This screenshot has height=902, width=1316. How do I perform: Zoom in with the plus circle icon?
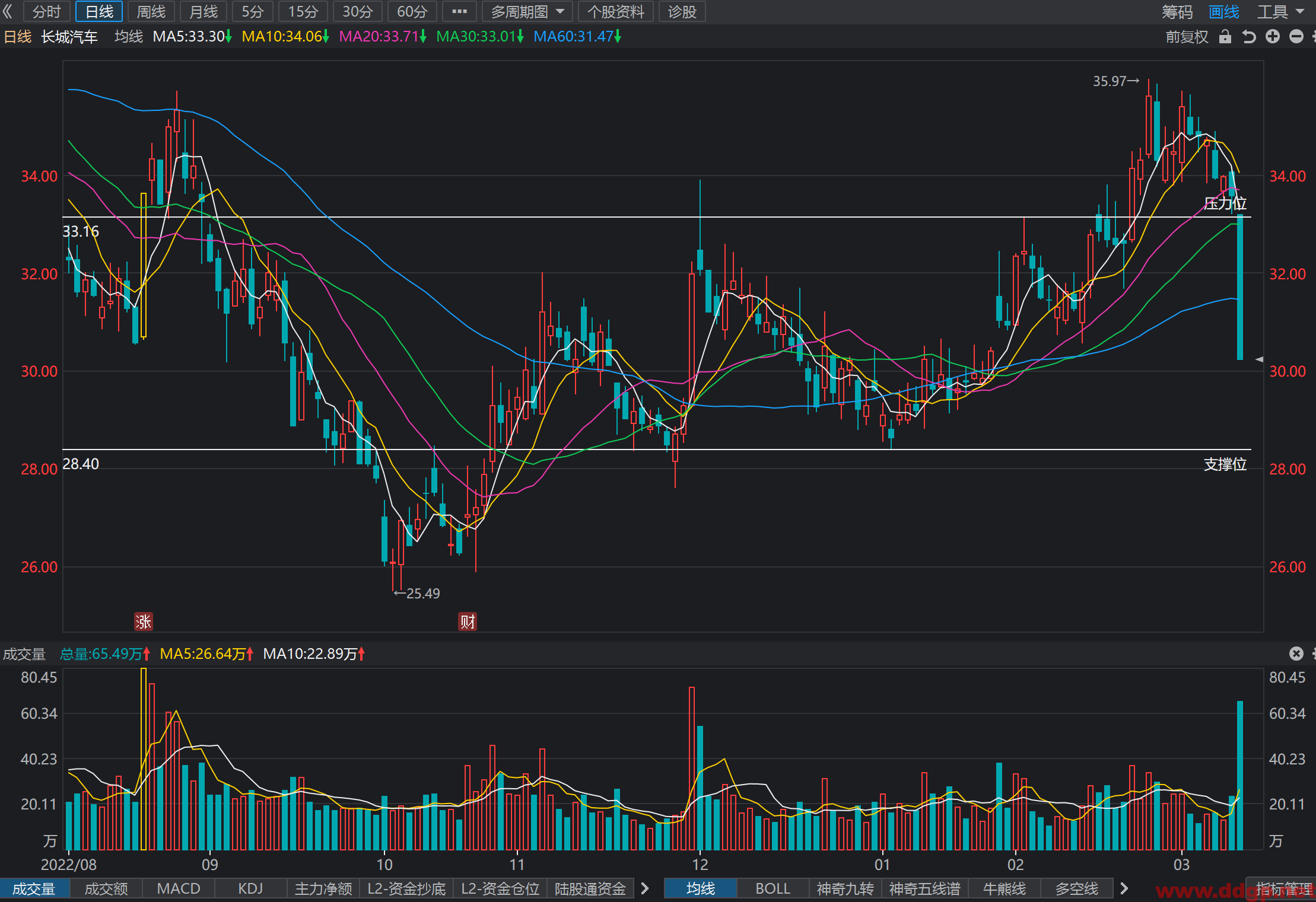[x=1273, y=37]
